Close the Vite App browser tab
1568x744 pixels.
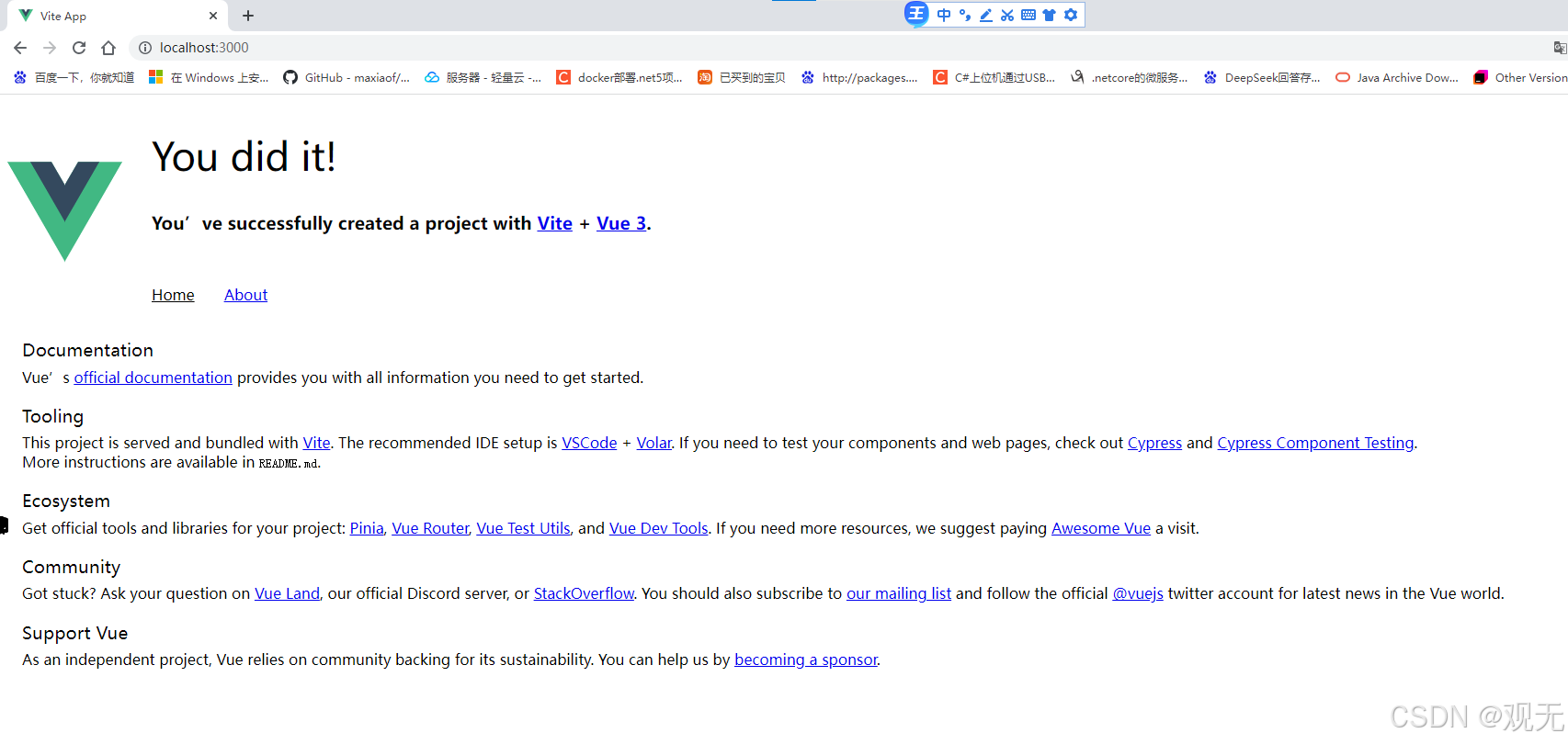(213, 16)
